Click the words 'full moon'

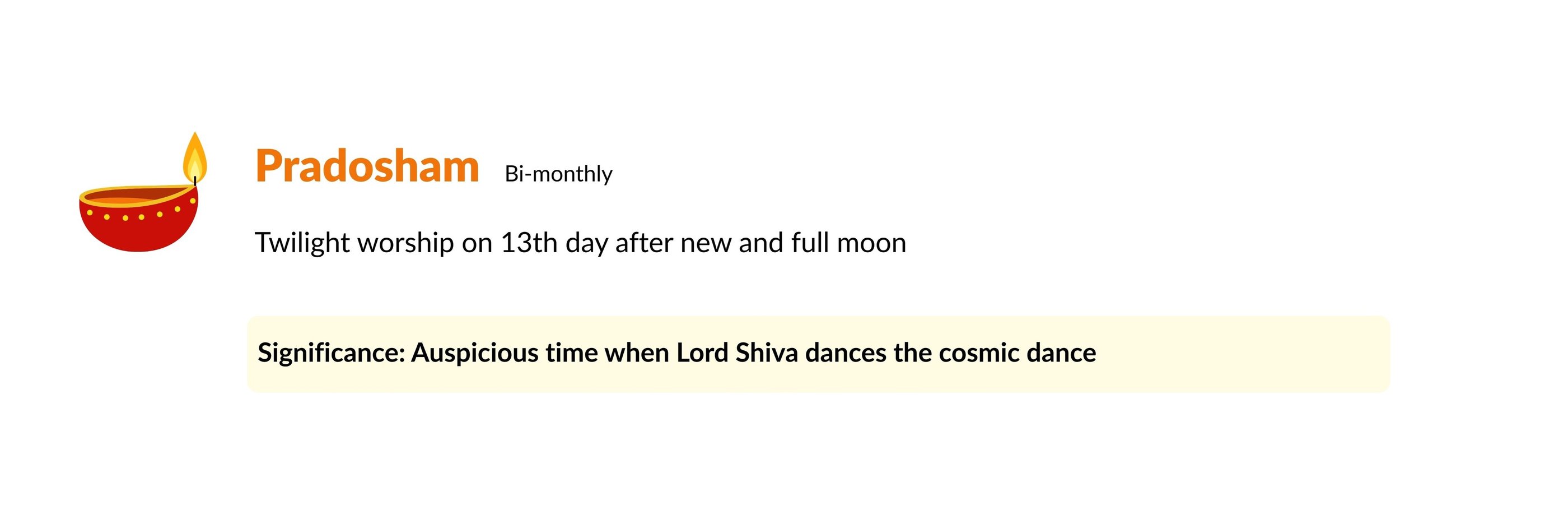pos(848,243)
